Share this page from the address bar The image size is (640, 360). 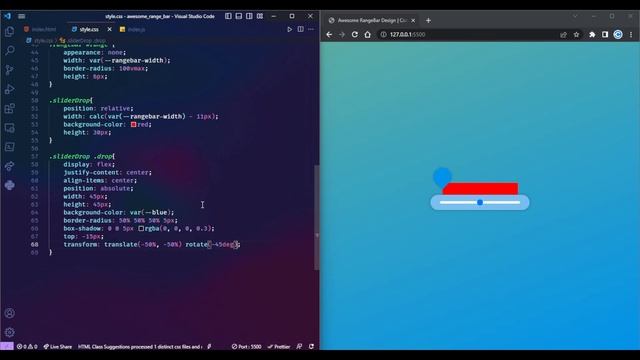point(563,35)
